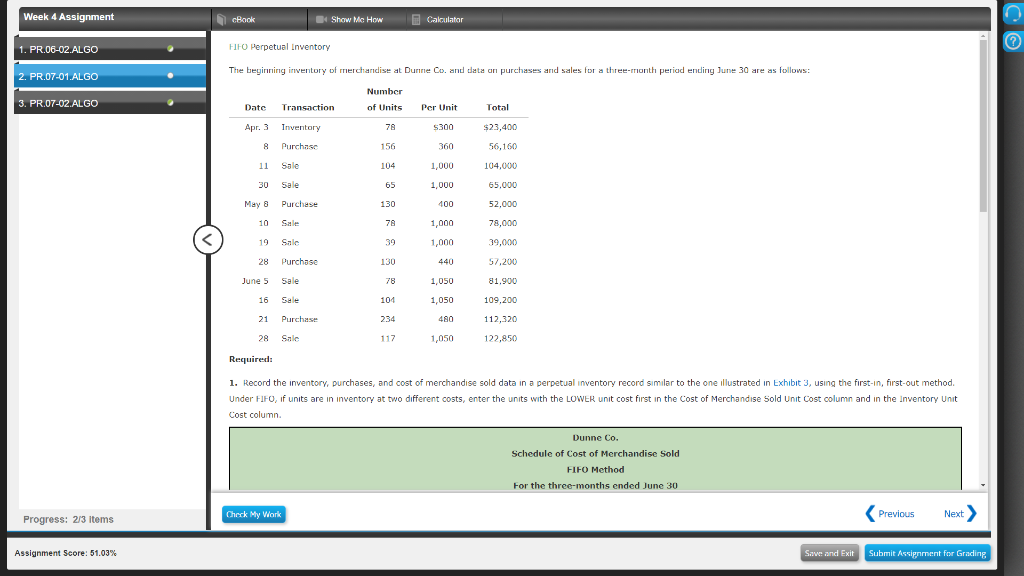
Task: Open the Exhibit 3 link
Action: pos(791,383)
